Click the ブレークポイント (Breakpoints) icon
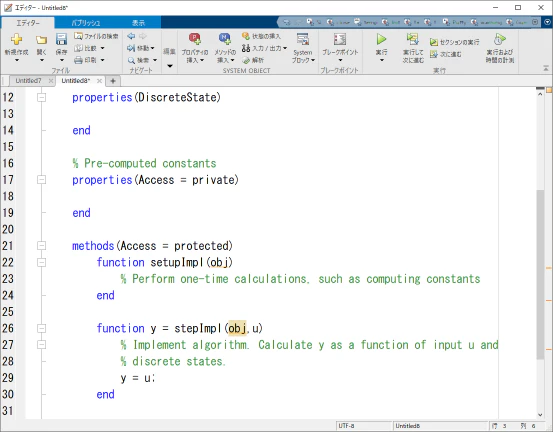 pyautogui.click(x=340, y=39)
